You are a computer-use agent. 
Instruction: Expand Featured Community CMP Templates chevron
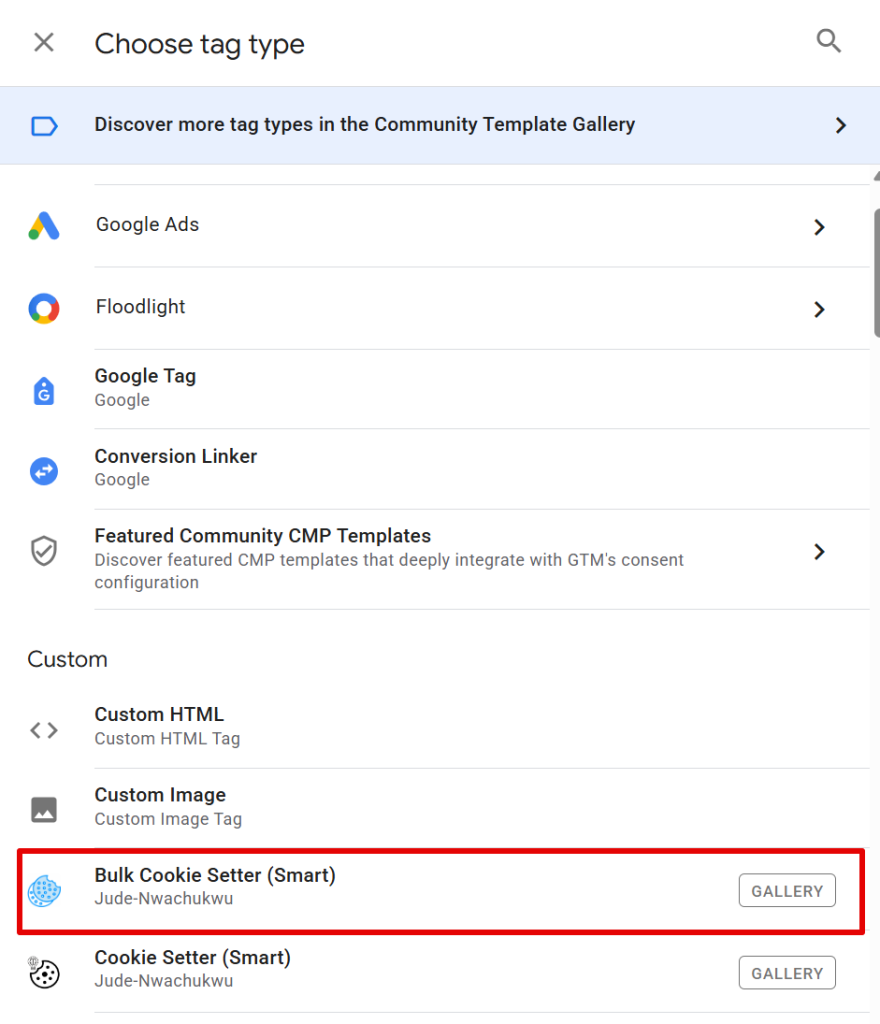tap(819, 551)
